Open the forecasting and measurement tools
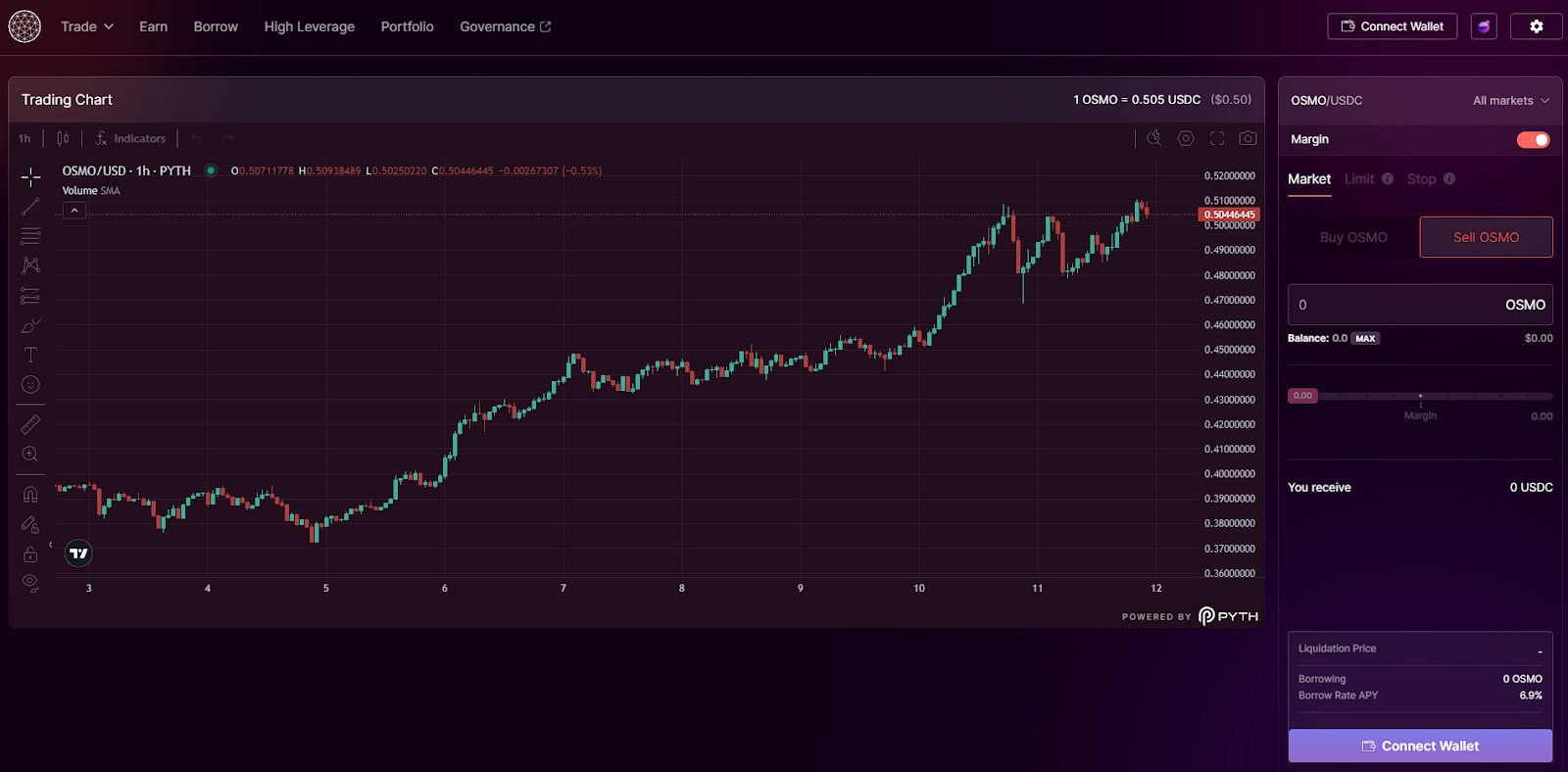Screen dimensions: 1568x772 [x=30, y=296]
